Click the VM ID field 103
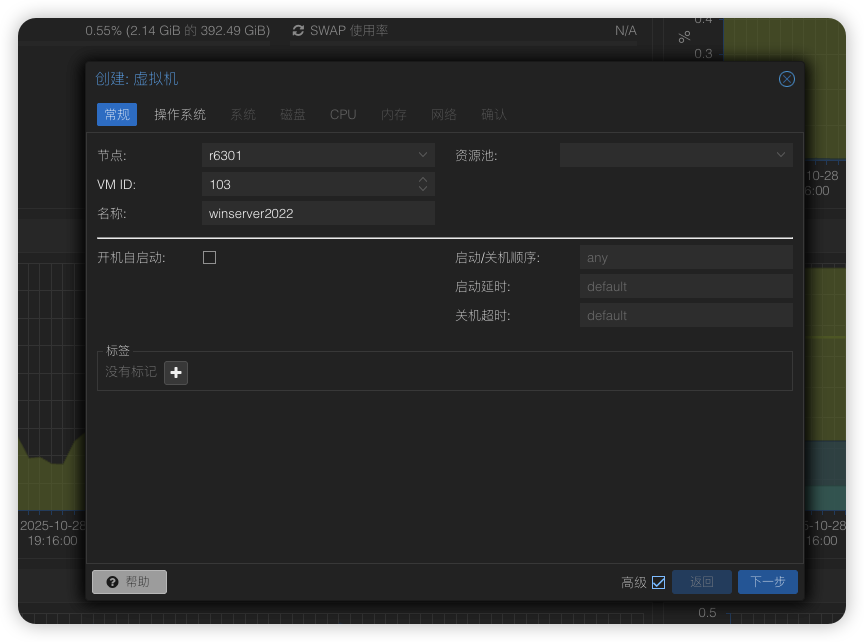 tap(305, 184)
